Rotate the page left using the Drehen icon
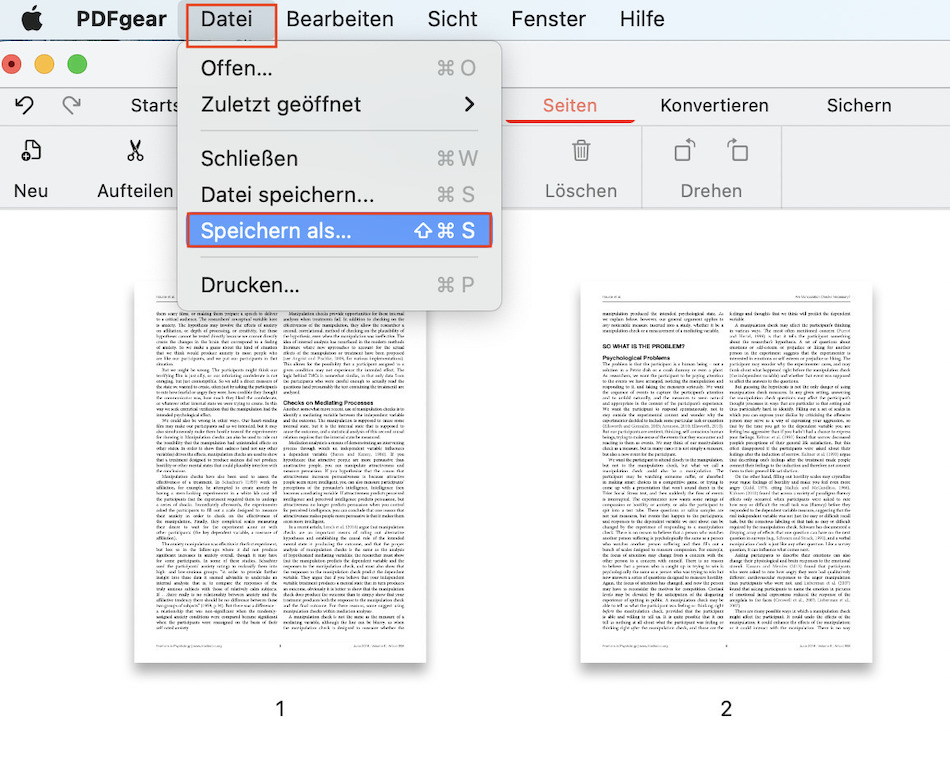 tap(684, 150)
